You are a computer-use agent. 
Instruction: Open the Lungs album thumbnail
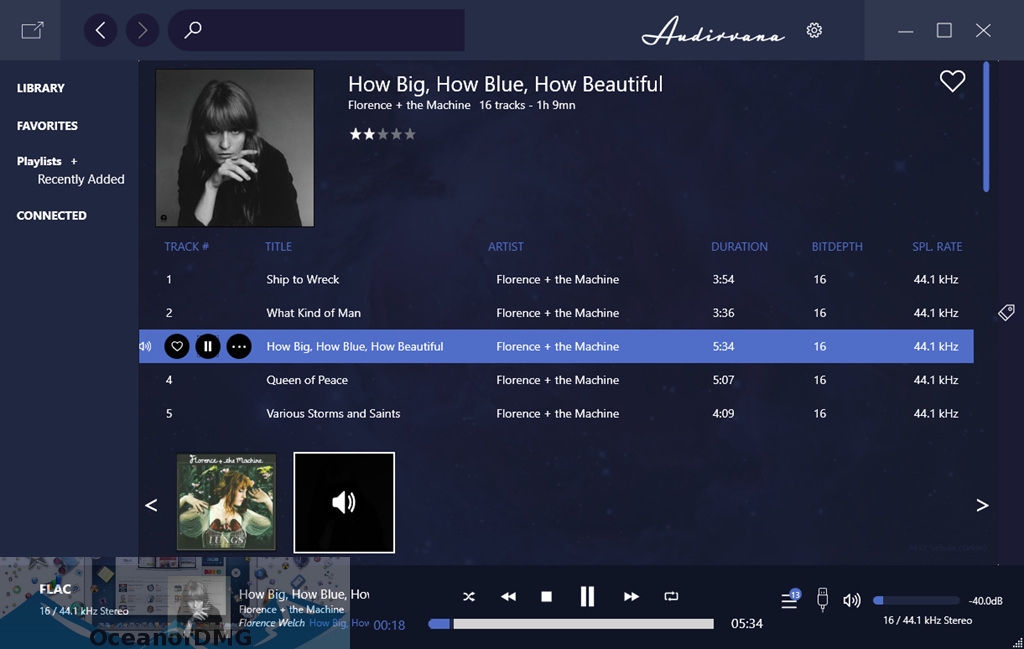pos(226,502)
